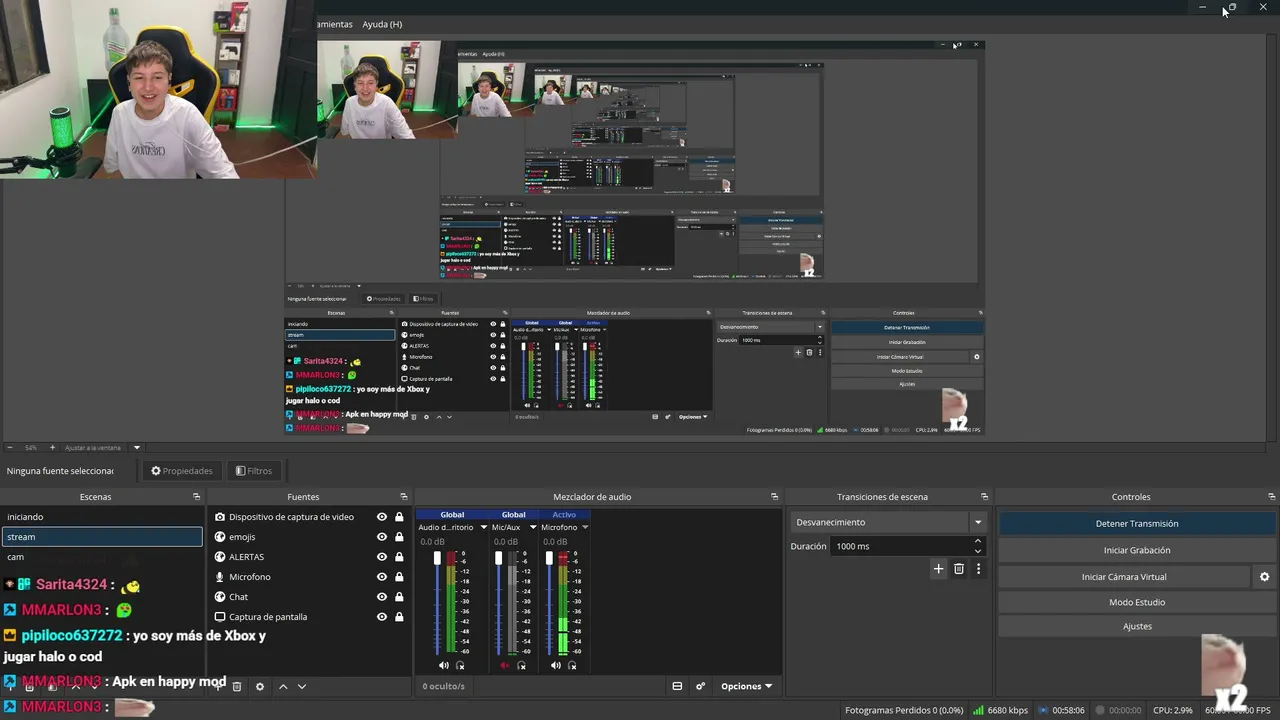Viewport: 1280px width, 720px height.
Task: Click Detener Transmisión
Action: (x=1137, y=523)
